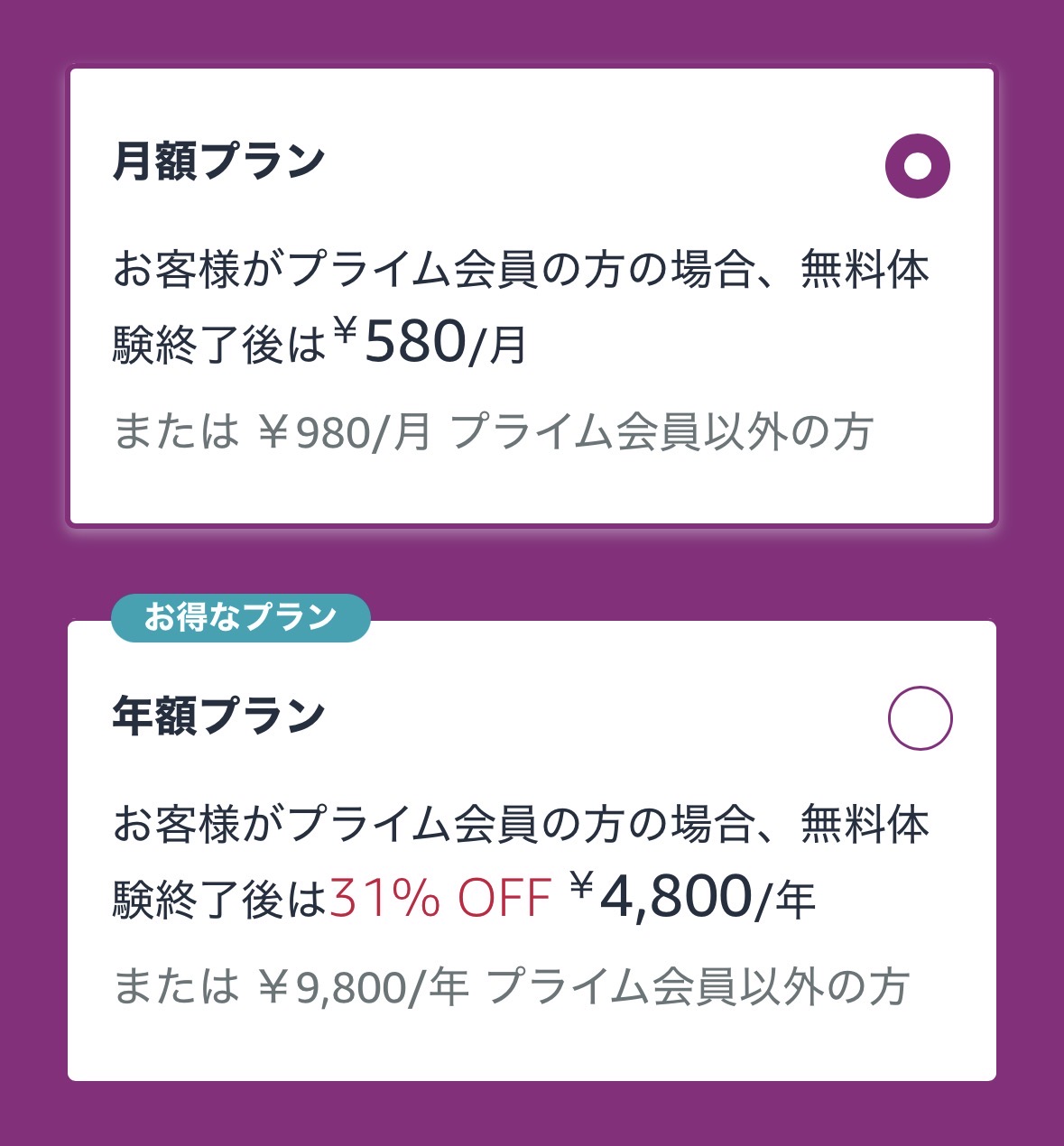This screenshot has width=1064, height=1146.
Task: Click the red 31% OFF label
Action: coord(440,898)
